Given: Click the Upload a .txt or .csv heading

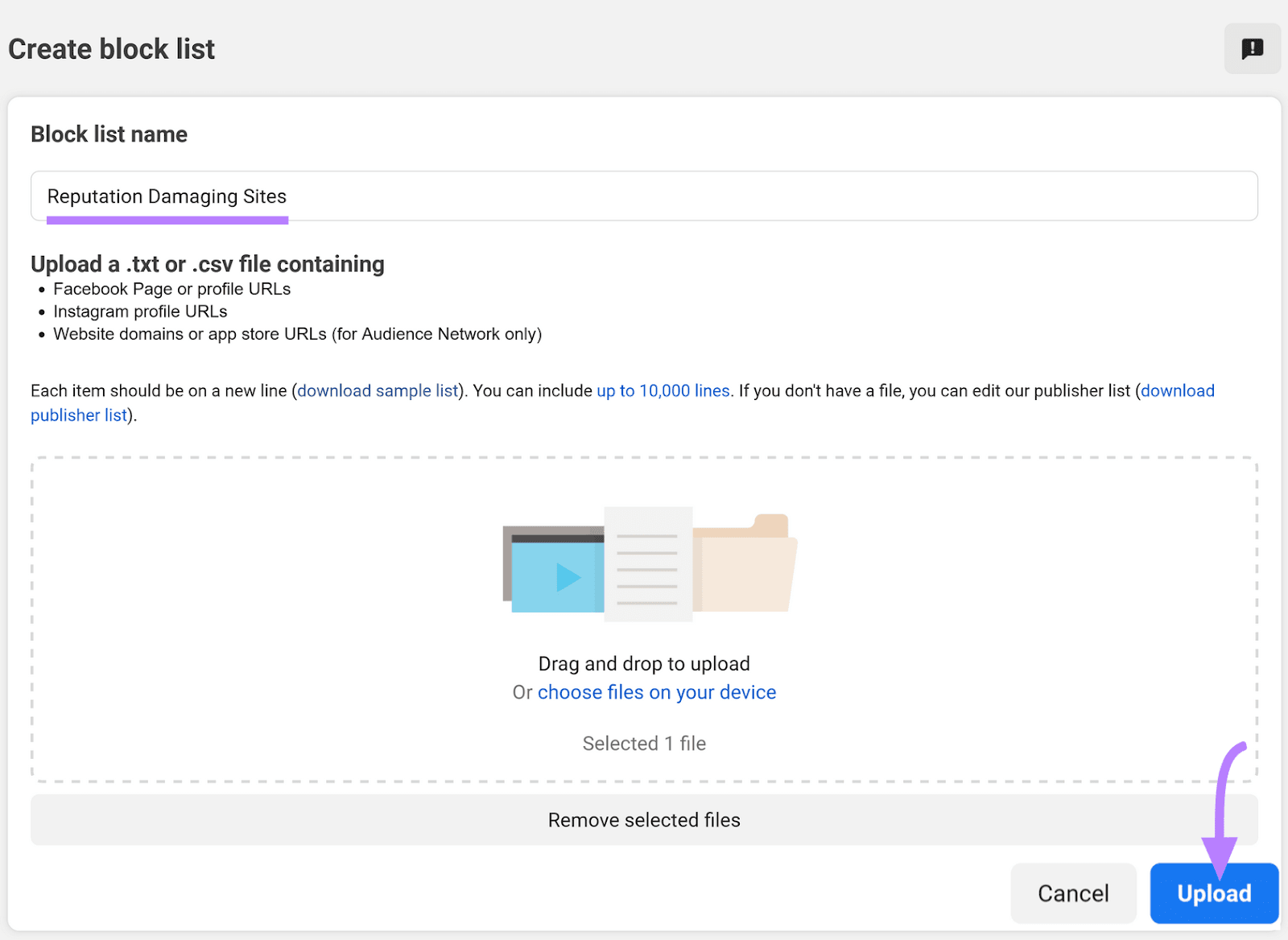Looking at the screenshot, I should point(208,264).
